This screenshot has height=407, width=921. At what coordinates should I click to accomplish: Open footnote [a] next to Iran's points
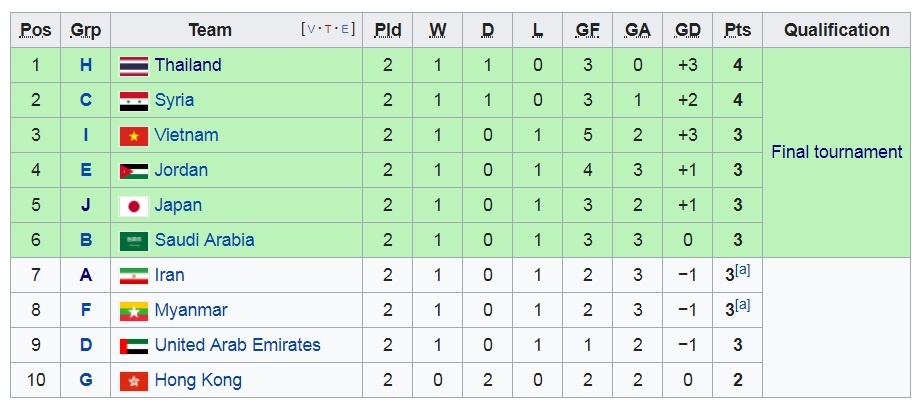[x=742, y=270]
